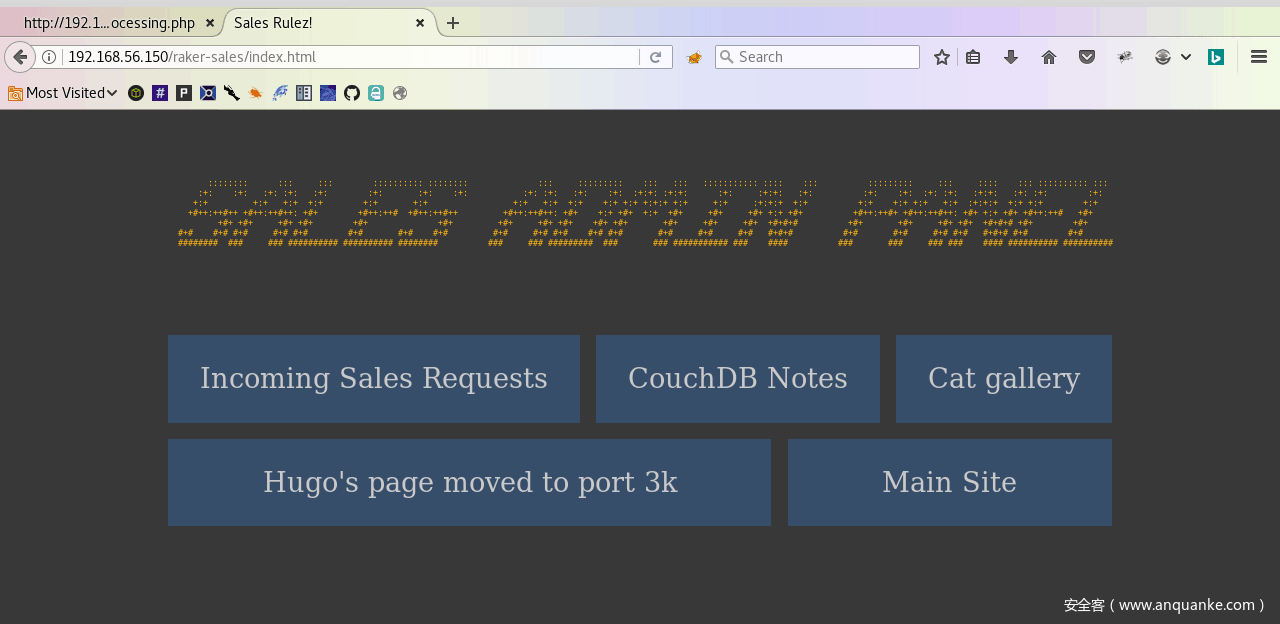Save page to Pocket

point(1087,57)
